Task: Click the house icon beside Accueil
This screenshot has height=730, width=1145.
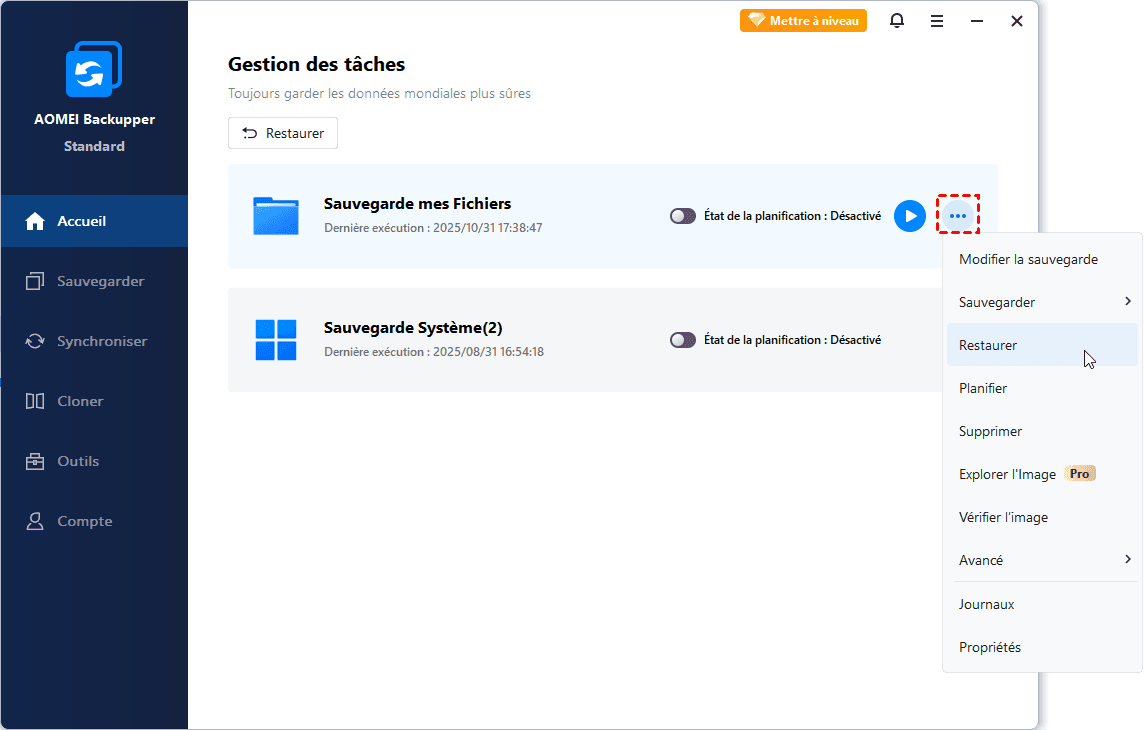Action: pyautogui.click(x=35, y=221)
